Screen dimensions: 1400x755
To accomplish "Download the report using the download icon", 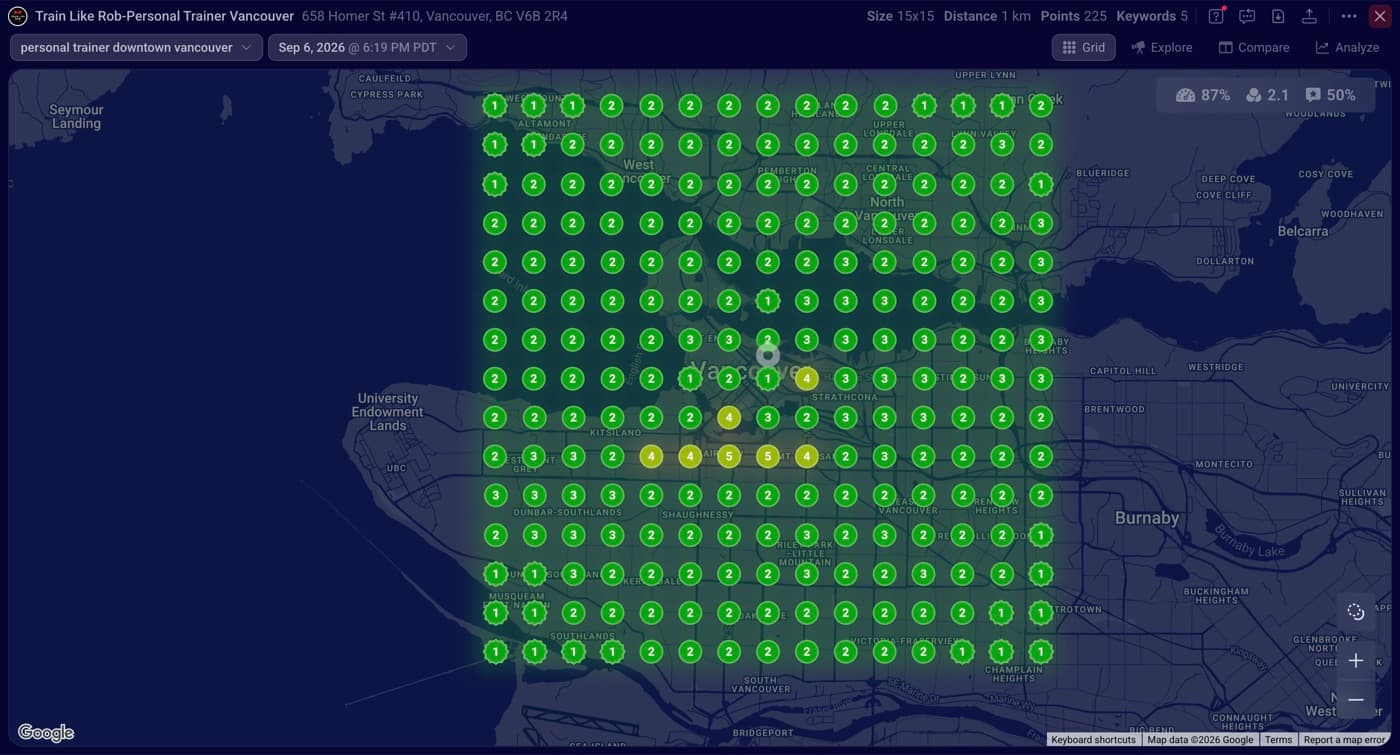I will pos(1278,16).
